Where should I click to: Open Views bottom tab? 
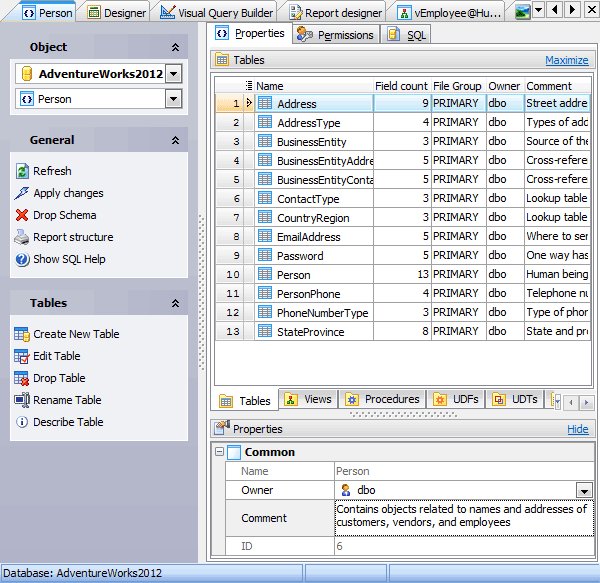click(308, 399)
